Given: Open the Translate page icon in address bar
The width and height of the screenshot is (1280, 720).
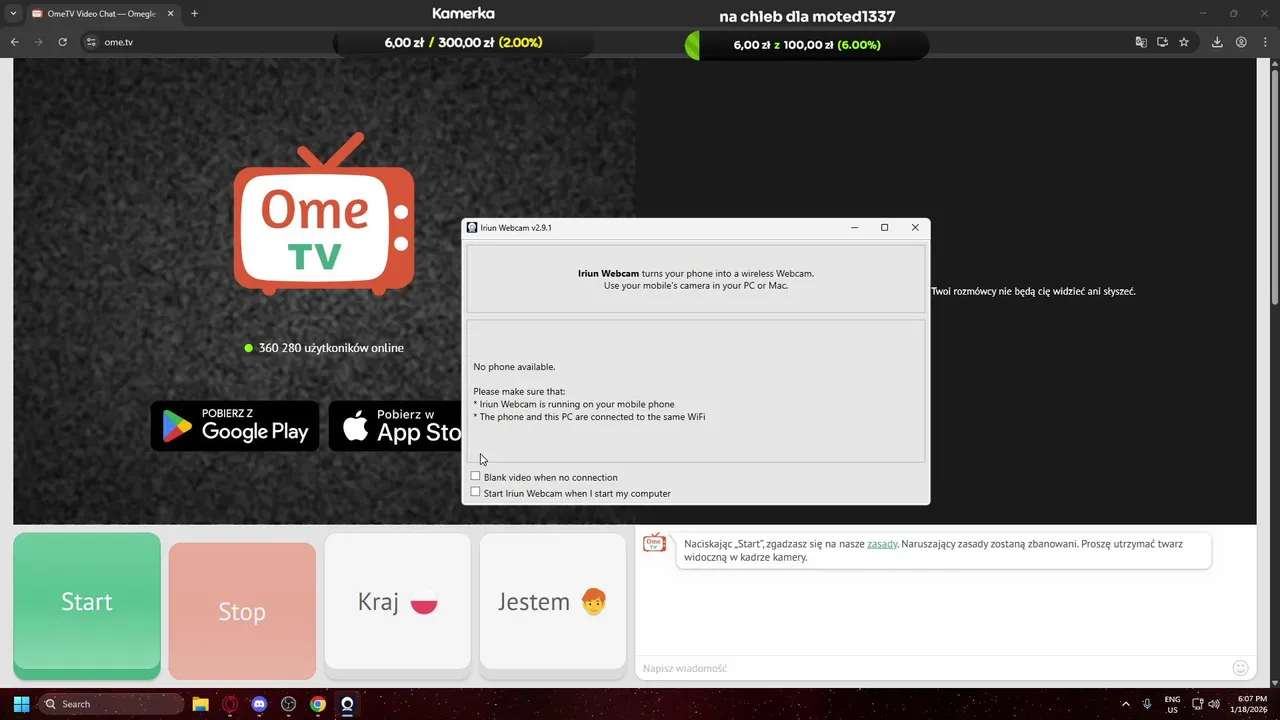Looking at the screenshot, I should click(1141, 42).
